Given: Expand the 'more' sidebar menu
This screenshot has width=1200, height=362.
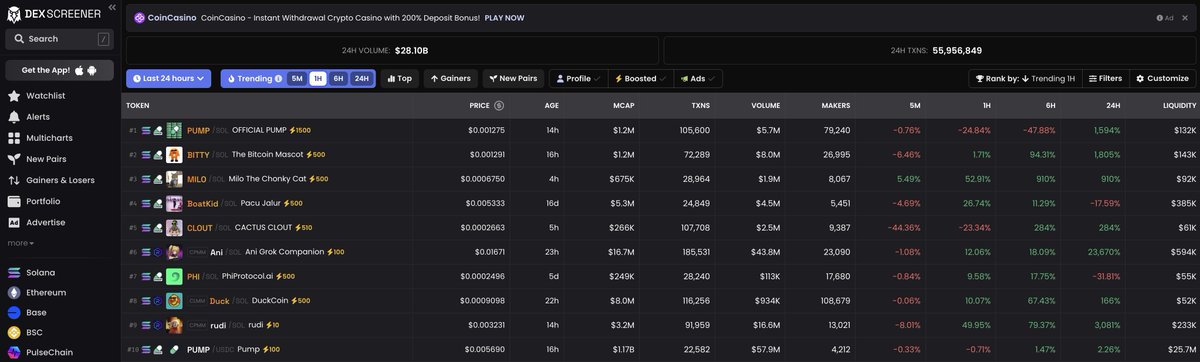Looking at the screenshot, I should click(21, 243).
